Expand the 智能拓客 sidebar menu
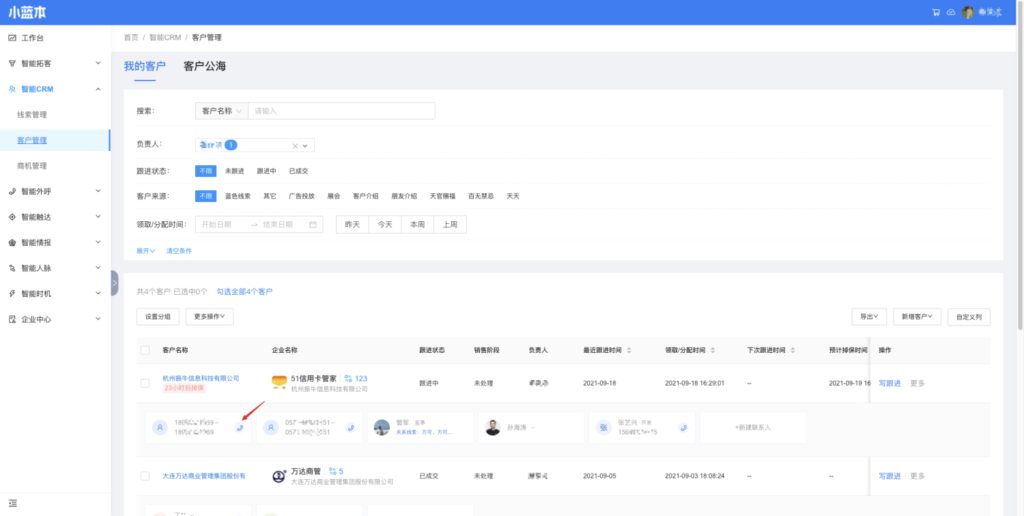Viewport: 1024px width, 516px height. click(55, 63)
